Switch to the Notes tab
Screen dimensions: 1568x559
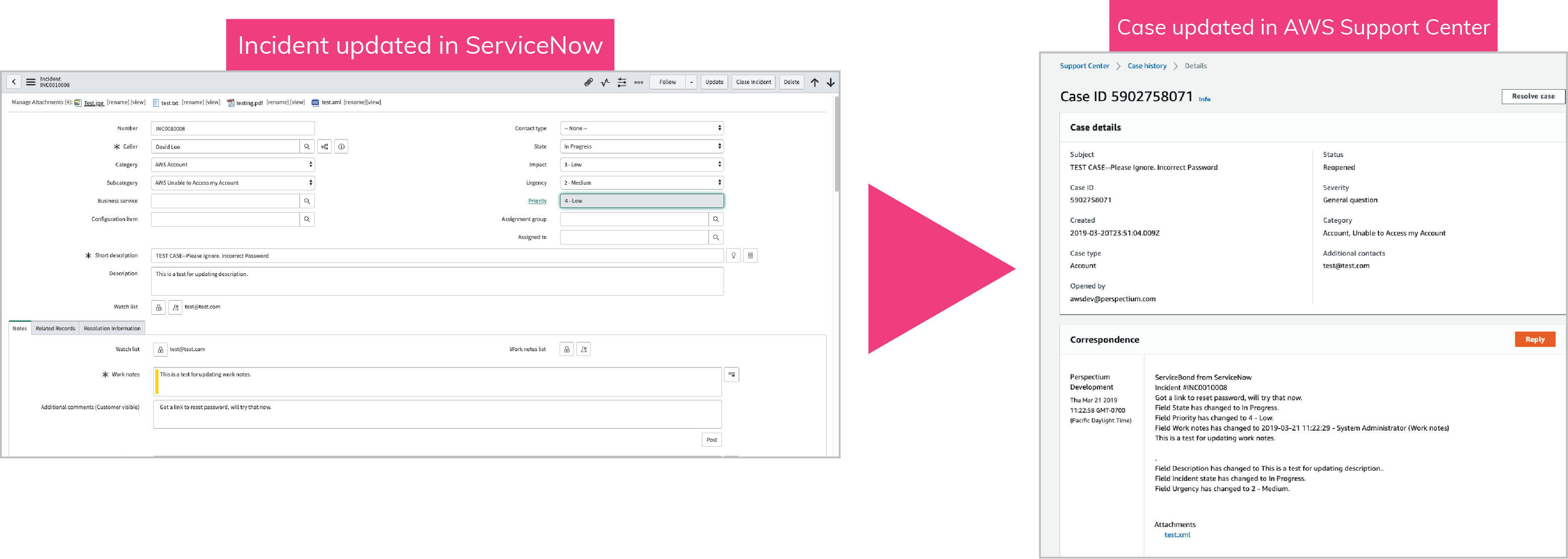(20, 329)
